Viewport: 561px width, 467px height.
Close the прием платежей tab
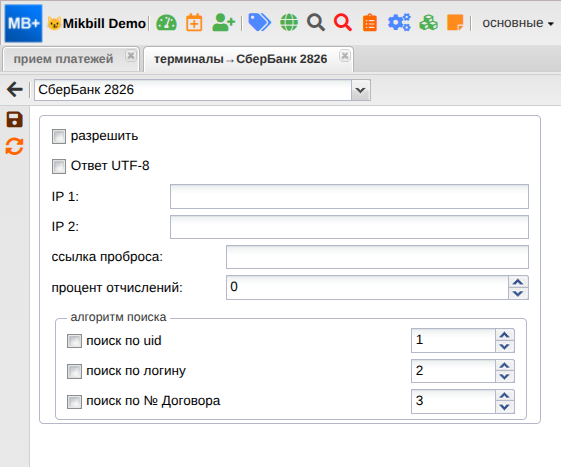pos(131,56)
